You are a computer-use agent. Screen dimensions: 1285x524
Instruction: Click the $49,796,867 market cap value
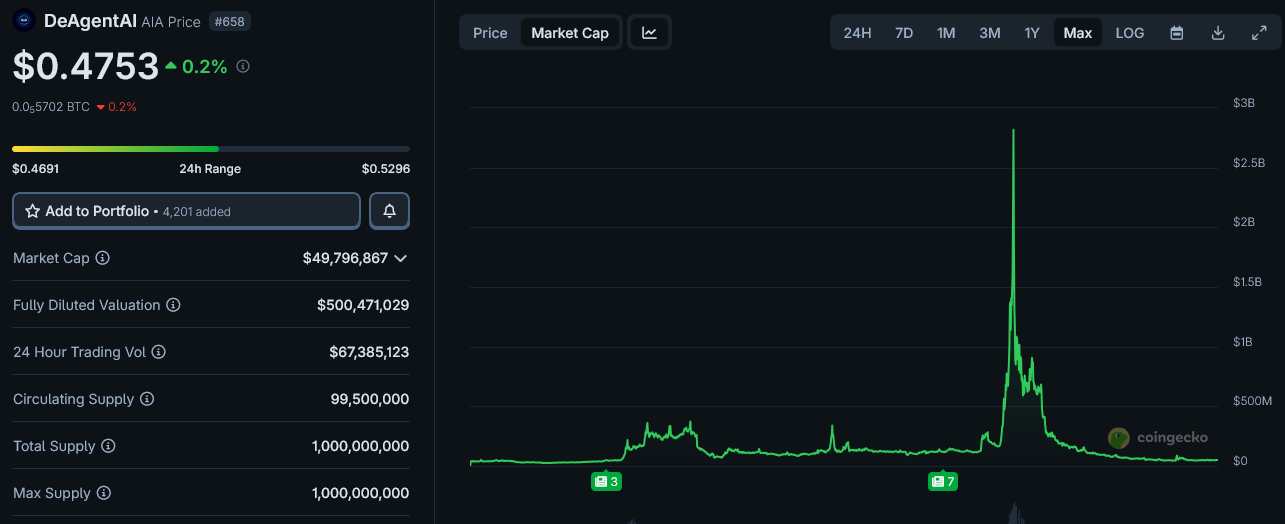(345, 258)
